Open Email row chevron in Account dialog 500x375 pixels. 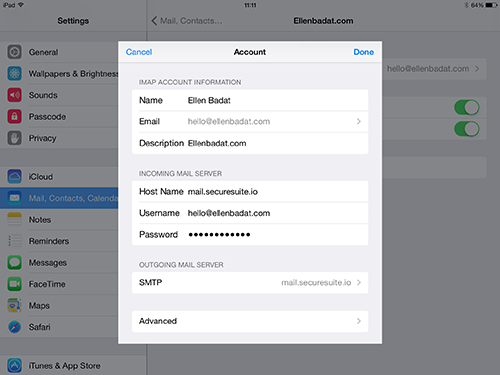[359, 121]
